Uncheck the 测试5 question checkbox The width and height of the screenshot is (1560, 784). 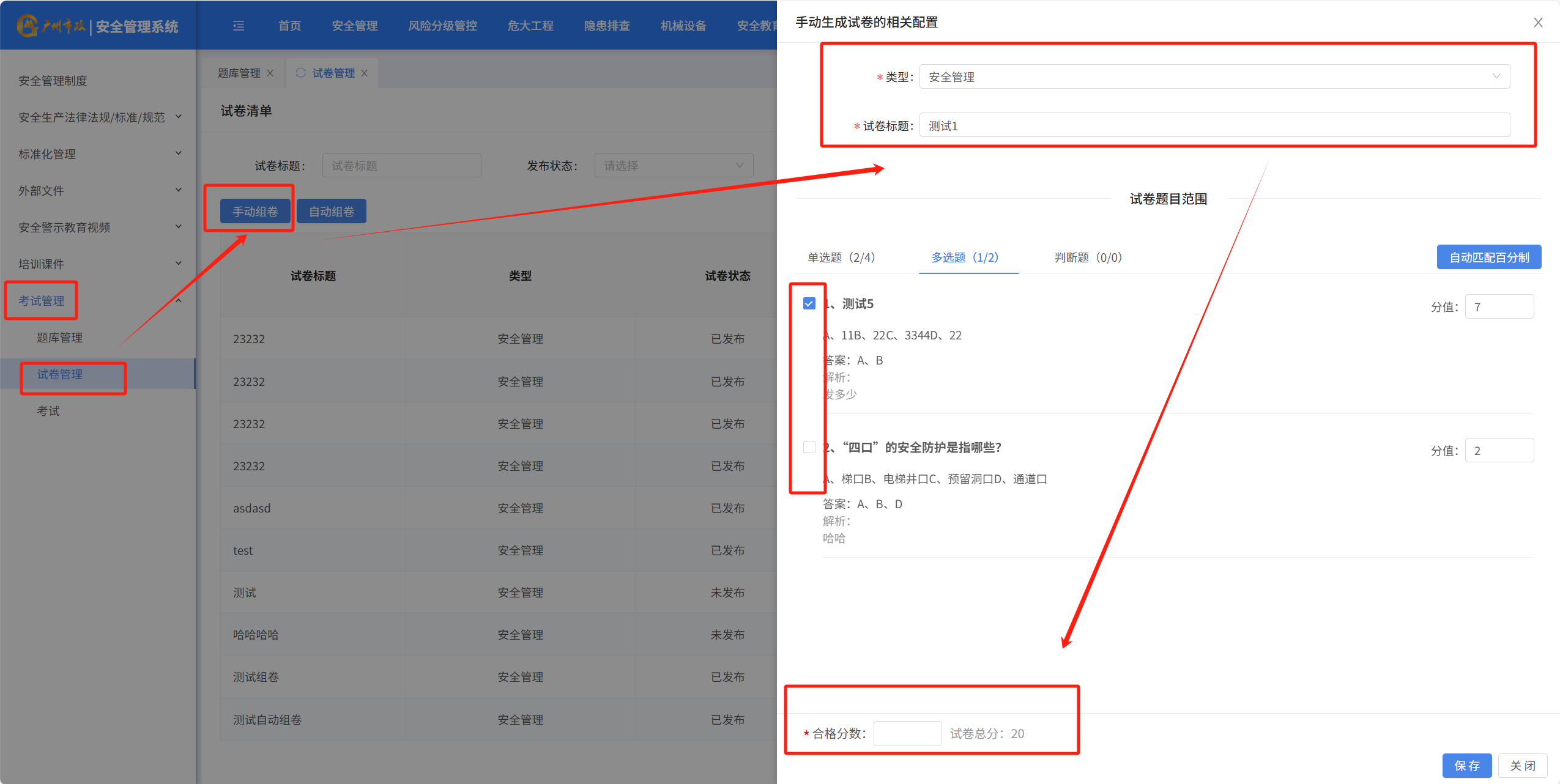tap(809, 304)
